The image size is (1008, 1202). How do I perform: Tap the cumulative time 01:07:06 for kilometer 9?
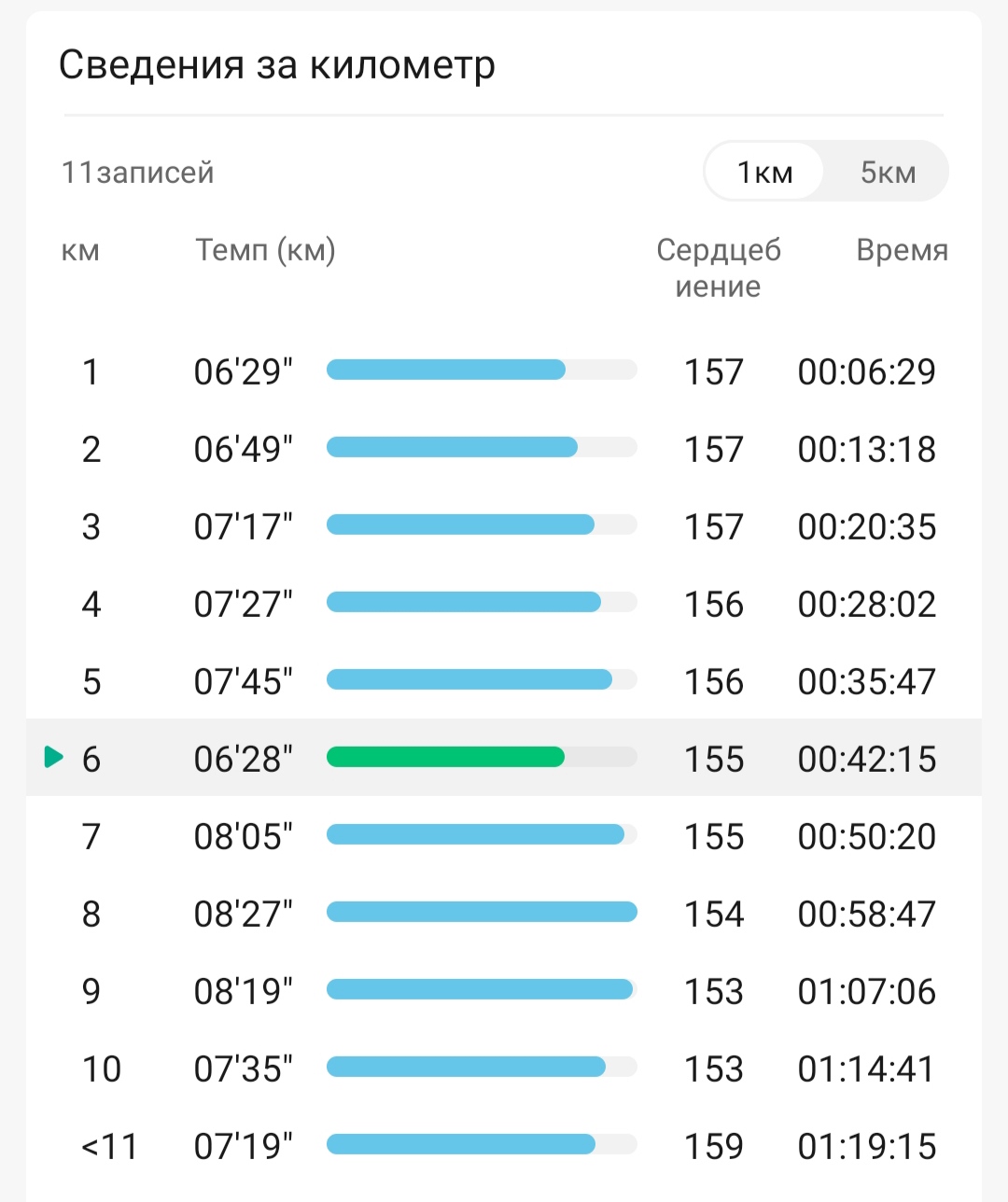click(866, 991)
